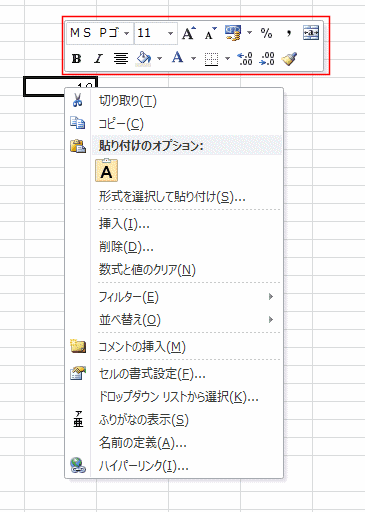Apply comma style number format
Screen dimensions: 365x512
[289, 33]
